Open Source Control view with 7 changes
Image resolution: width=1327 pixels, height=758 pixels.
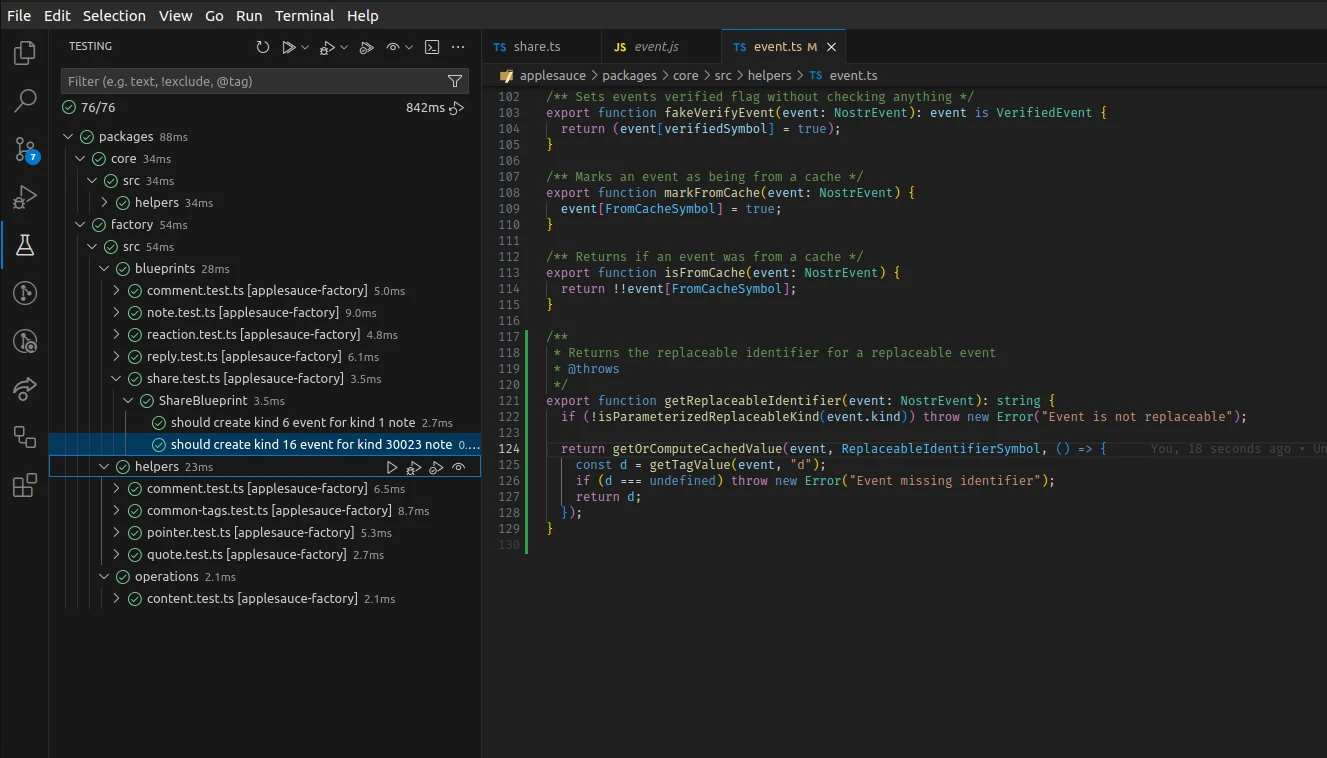click(x=25, y=150)
